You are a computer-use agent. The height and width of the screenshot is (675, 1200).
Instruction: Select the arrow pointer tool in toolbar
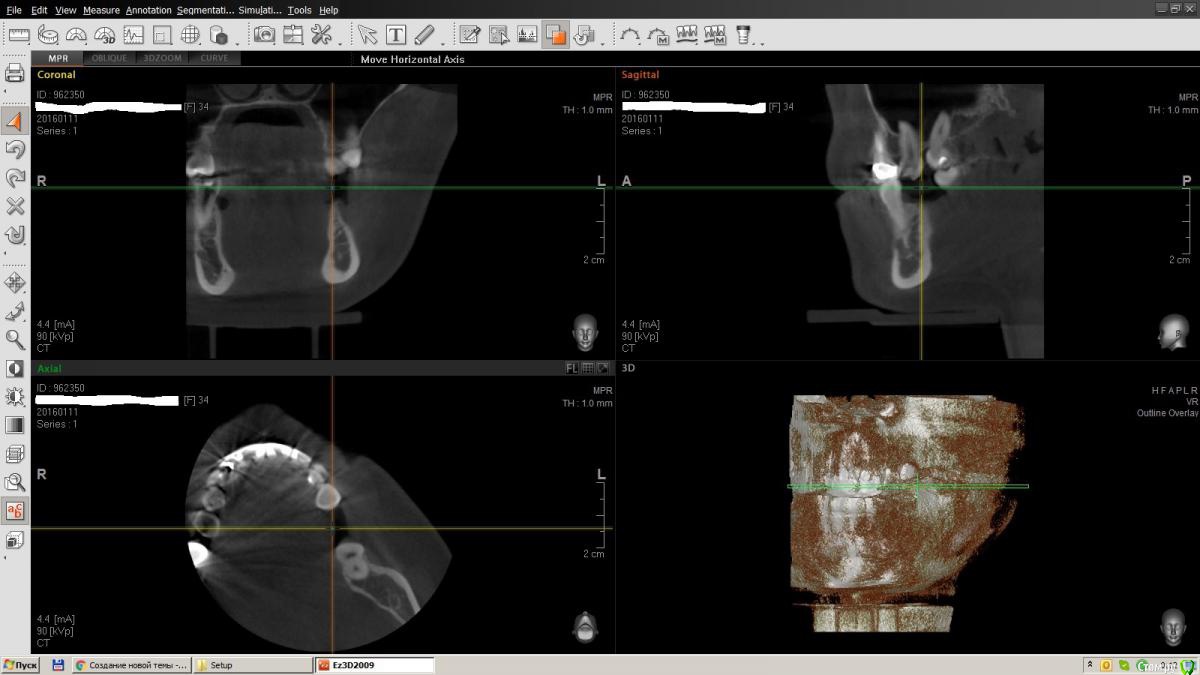(368, 35)
